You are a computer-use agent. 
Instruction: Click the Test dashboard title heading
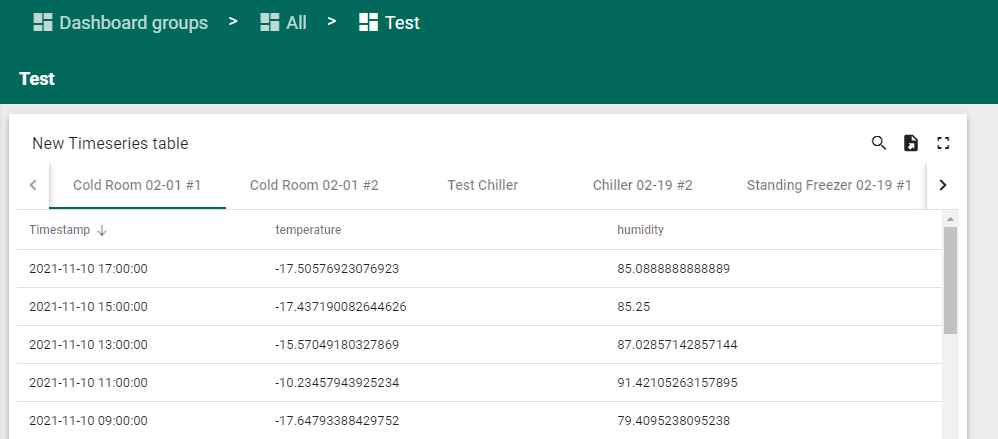pos(37,79)
